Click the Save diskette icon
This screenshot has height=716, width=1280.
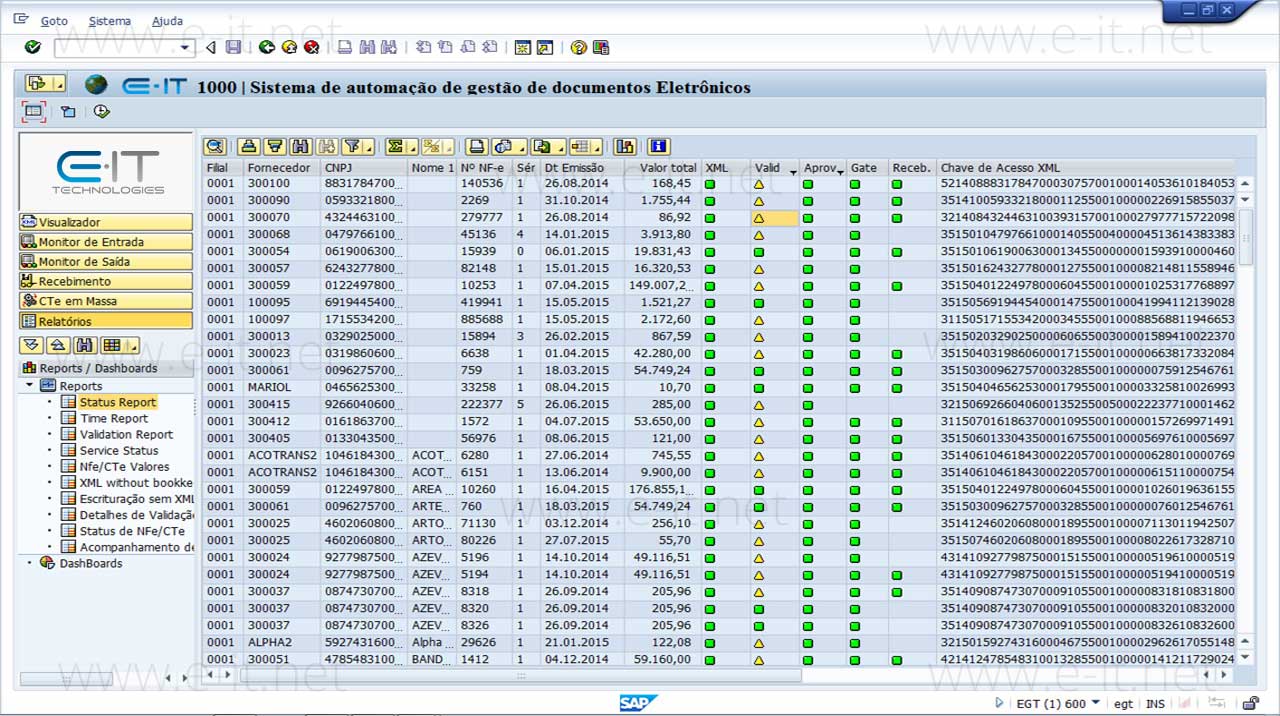(233, 47)
